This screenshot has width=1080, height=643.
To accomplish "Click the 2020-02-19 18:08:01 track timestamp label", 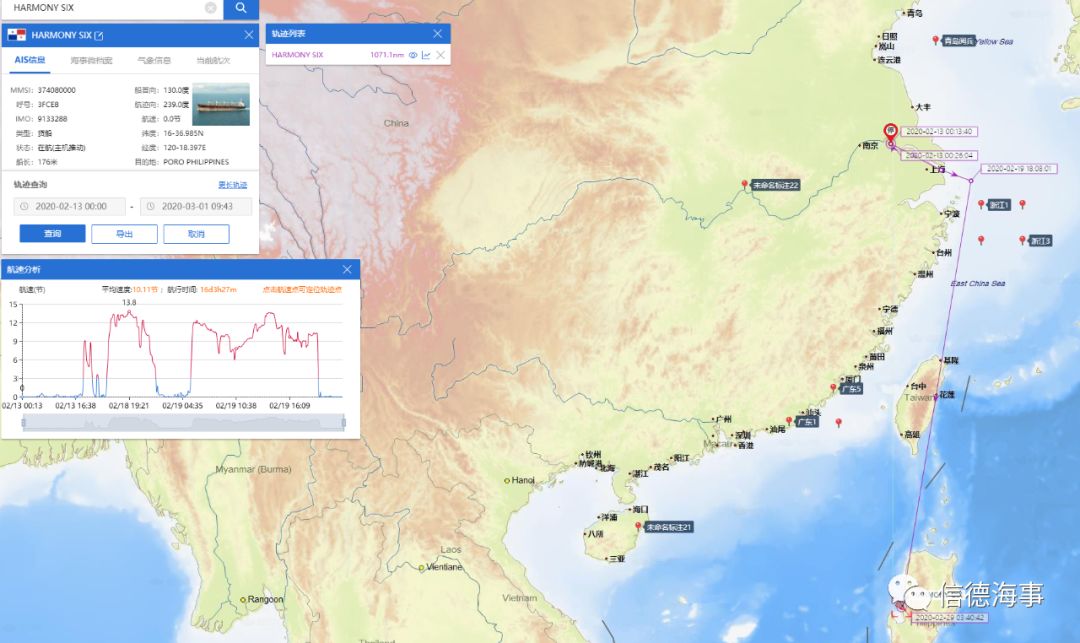I will coord(1018,169).
